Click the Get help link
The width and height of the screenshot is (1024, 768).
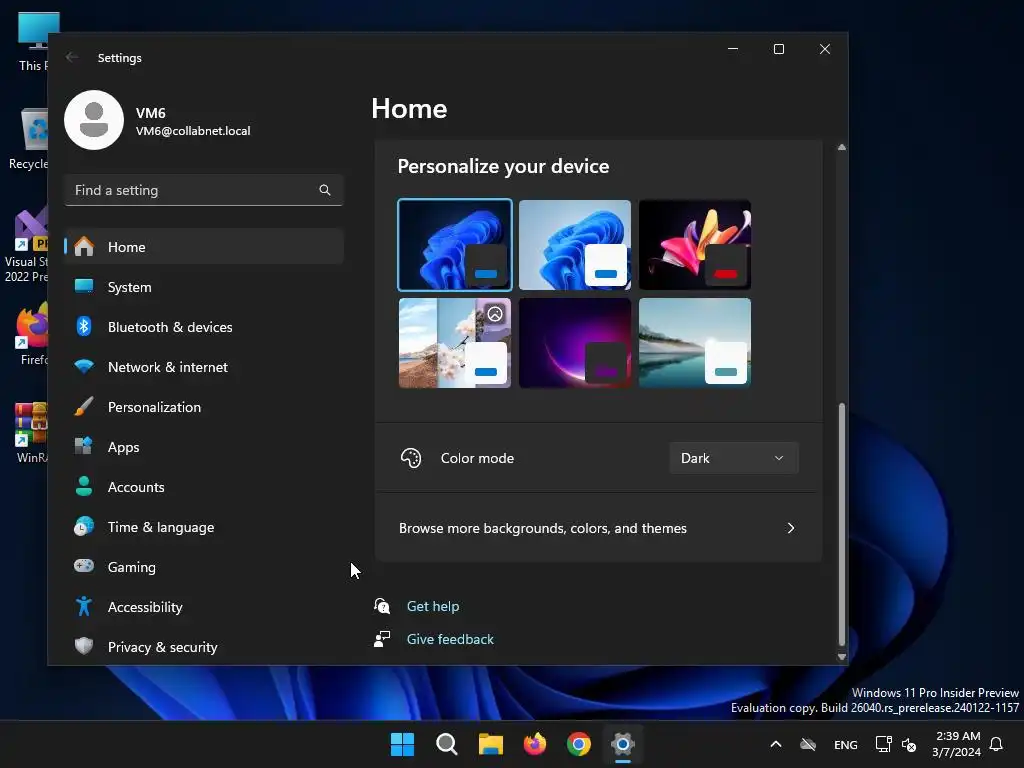pyautogui.click(x=432, y=606)
